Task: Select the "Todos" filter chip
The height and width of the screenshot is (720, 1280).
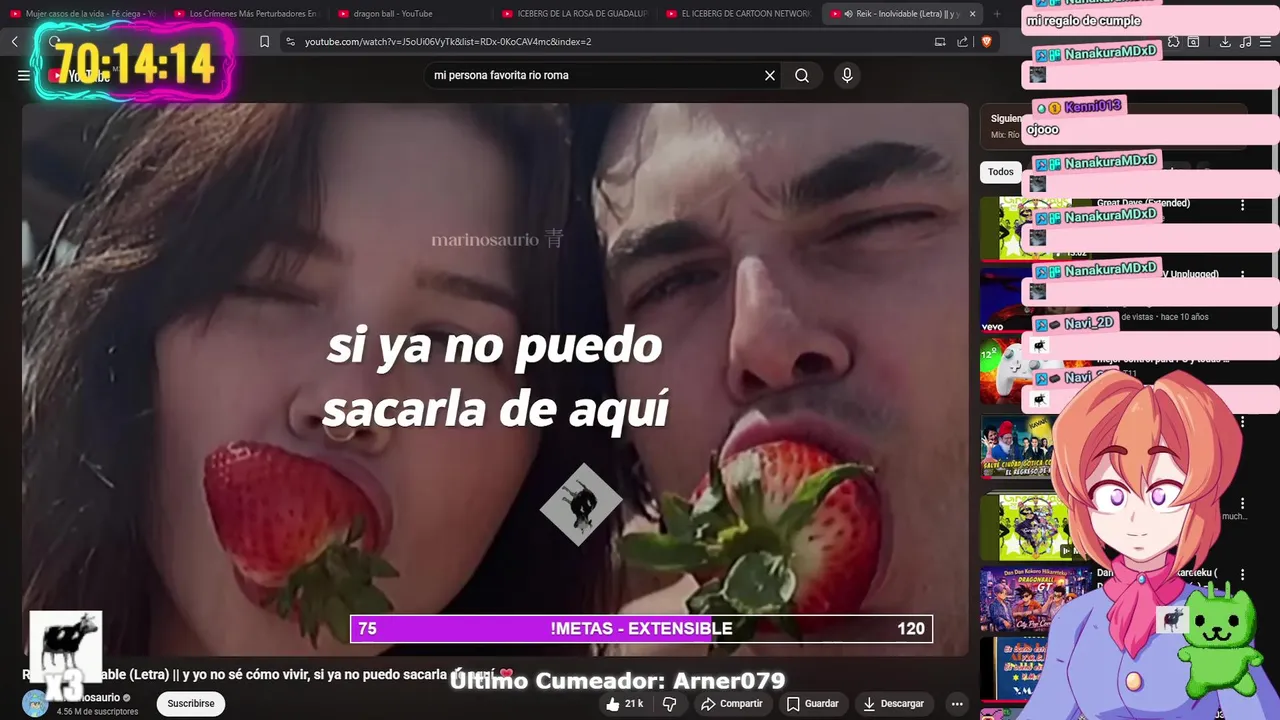Action: pos(1001,172)
